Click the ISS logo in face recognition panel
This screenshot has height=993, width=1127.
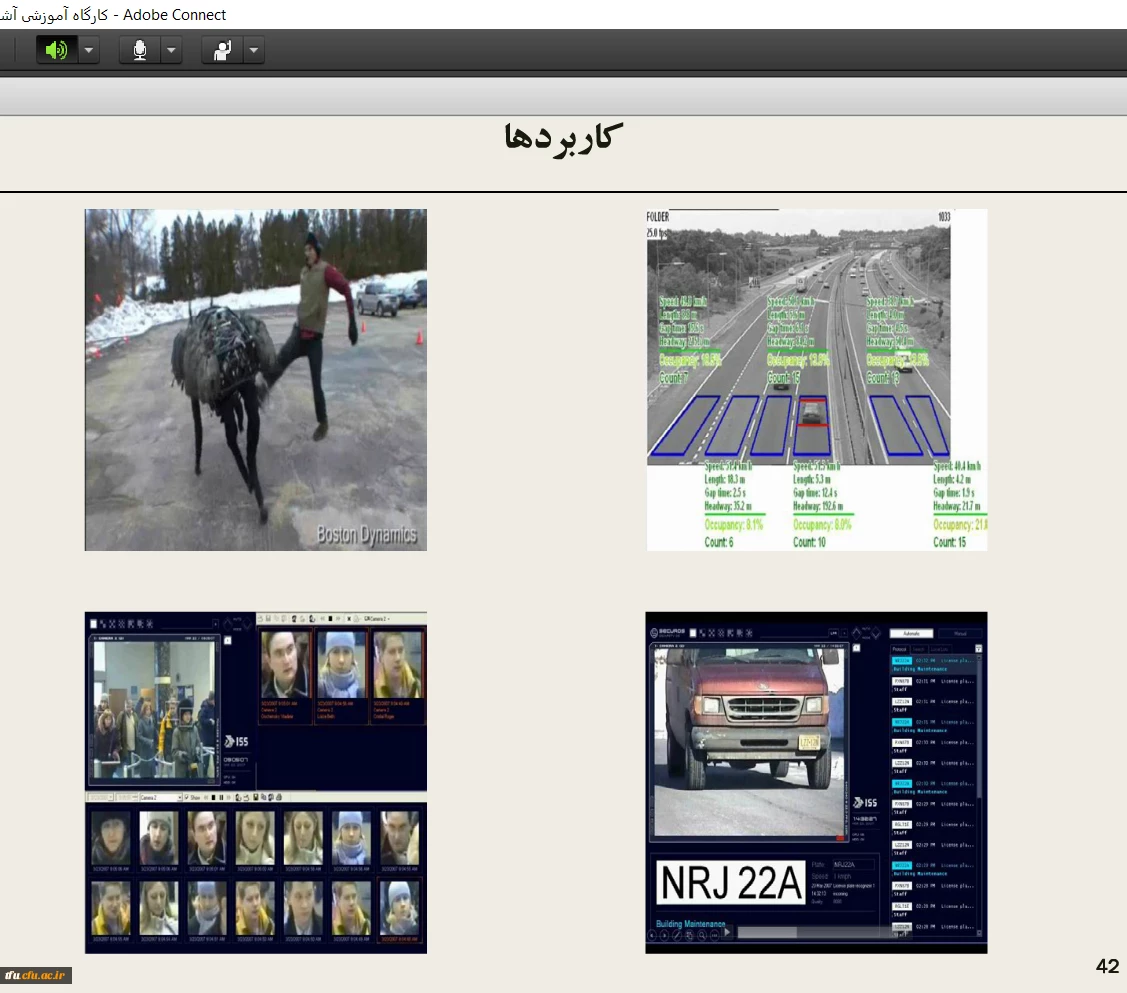(x=237, y=742)
